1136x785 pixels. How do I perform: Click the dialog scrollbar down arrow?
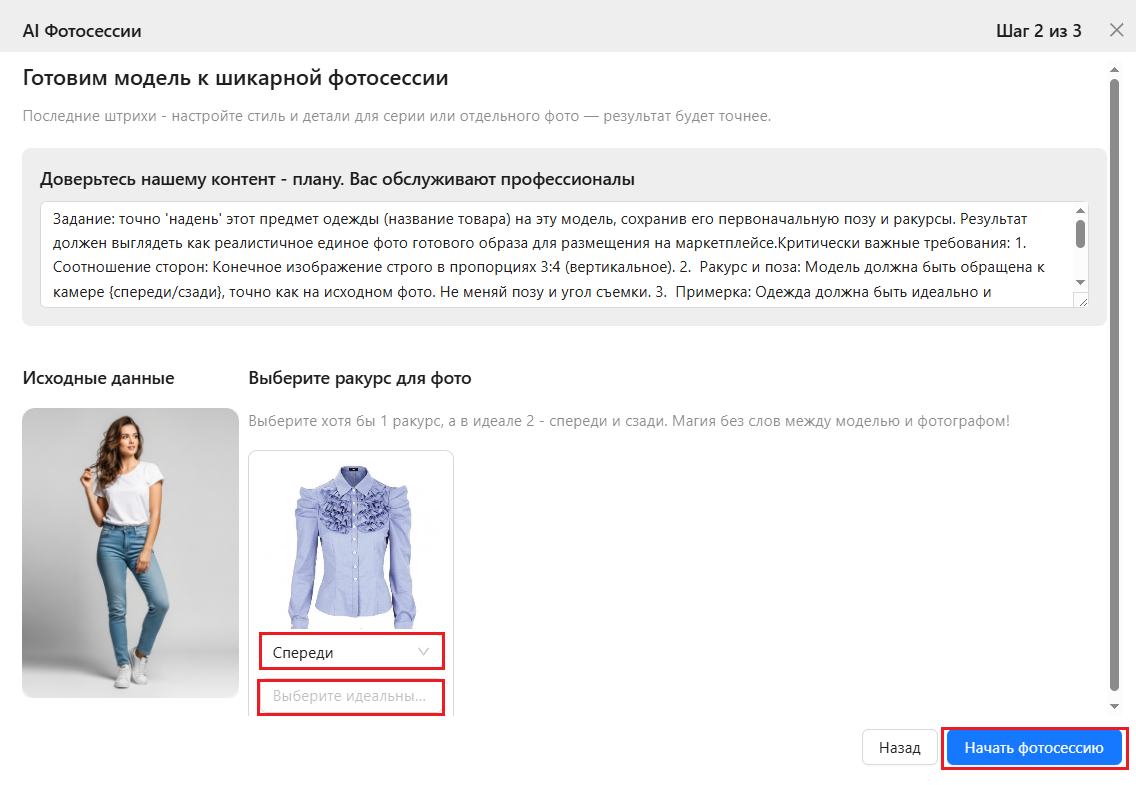(x=1115, y=706)
